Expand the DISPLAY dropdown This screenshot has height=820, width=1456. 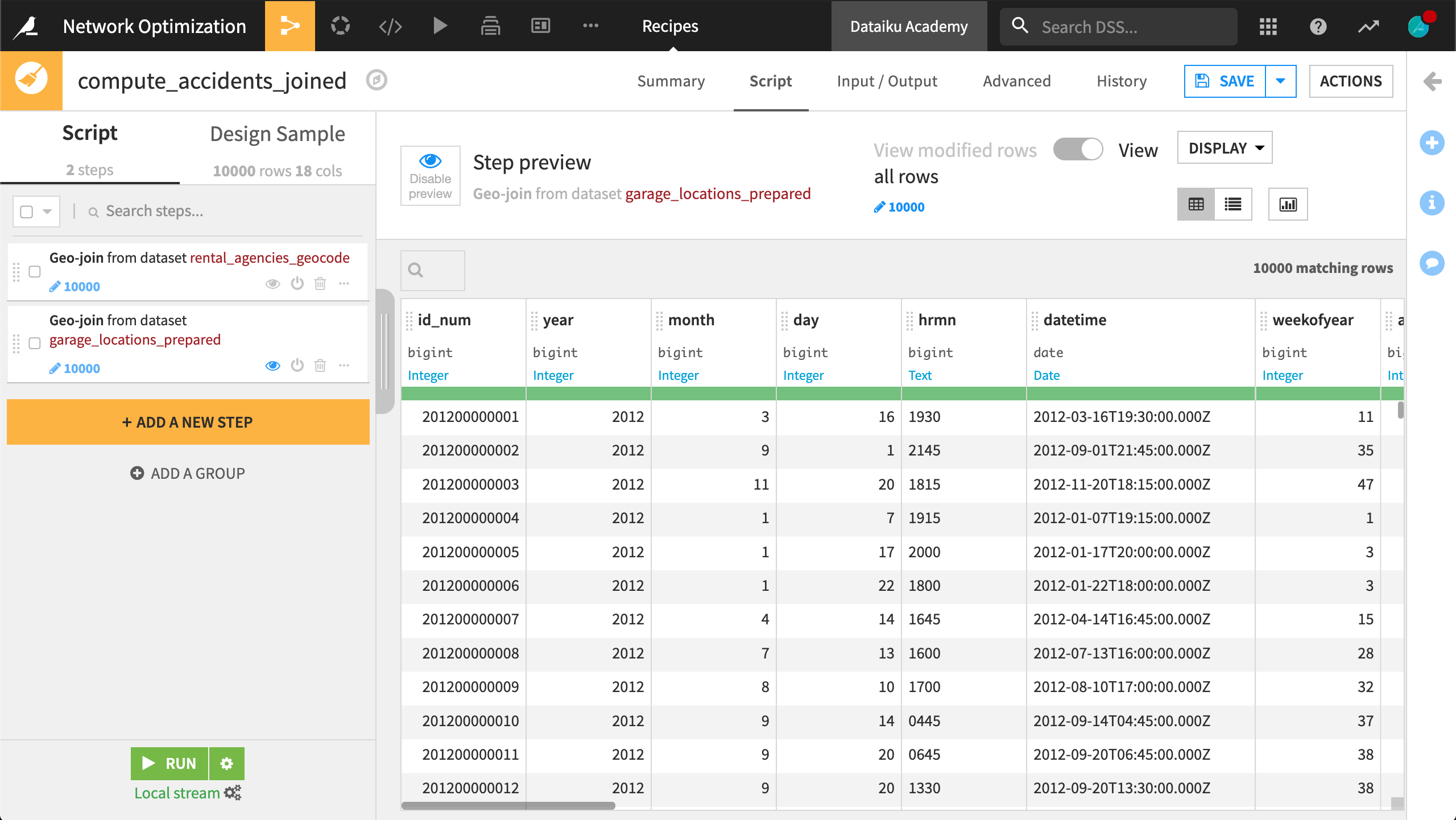click(1225, 148)
